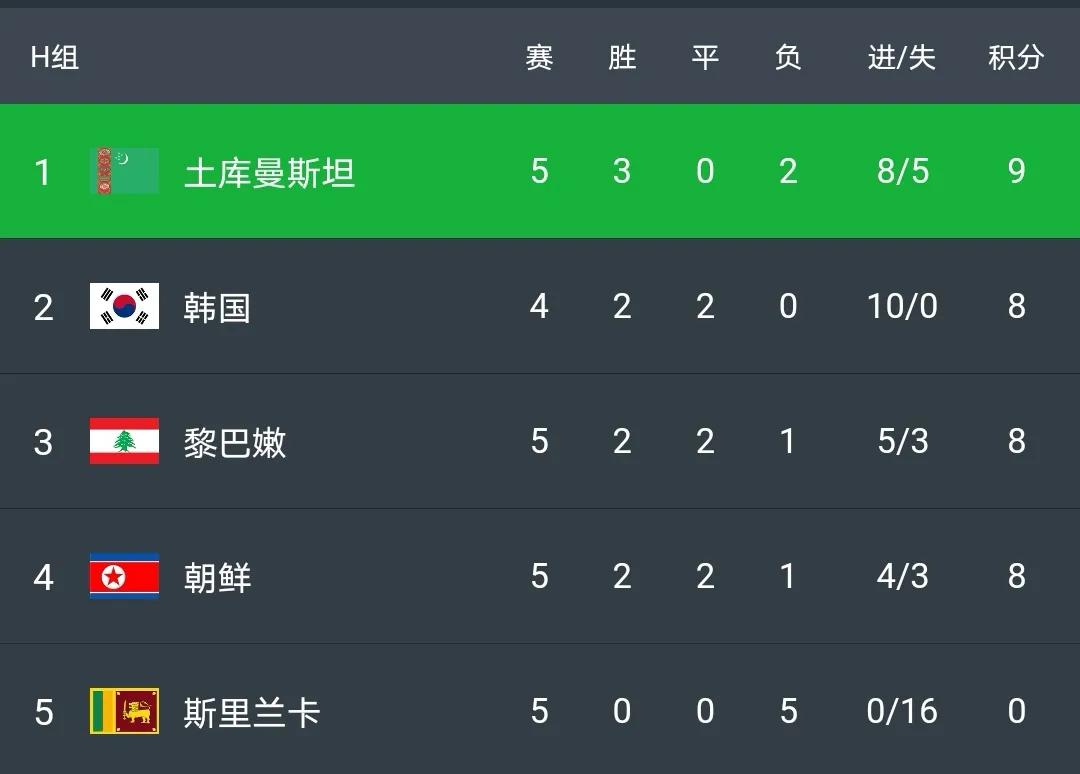
Task: Click the North Korea flag icon
Action: coord(124,577)
